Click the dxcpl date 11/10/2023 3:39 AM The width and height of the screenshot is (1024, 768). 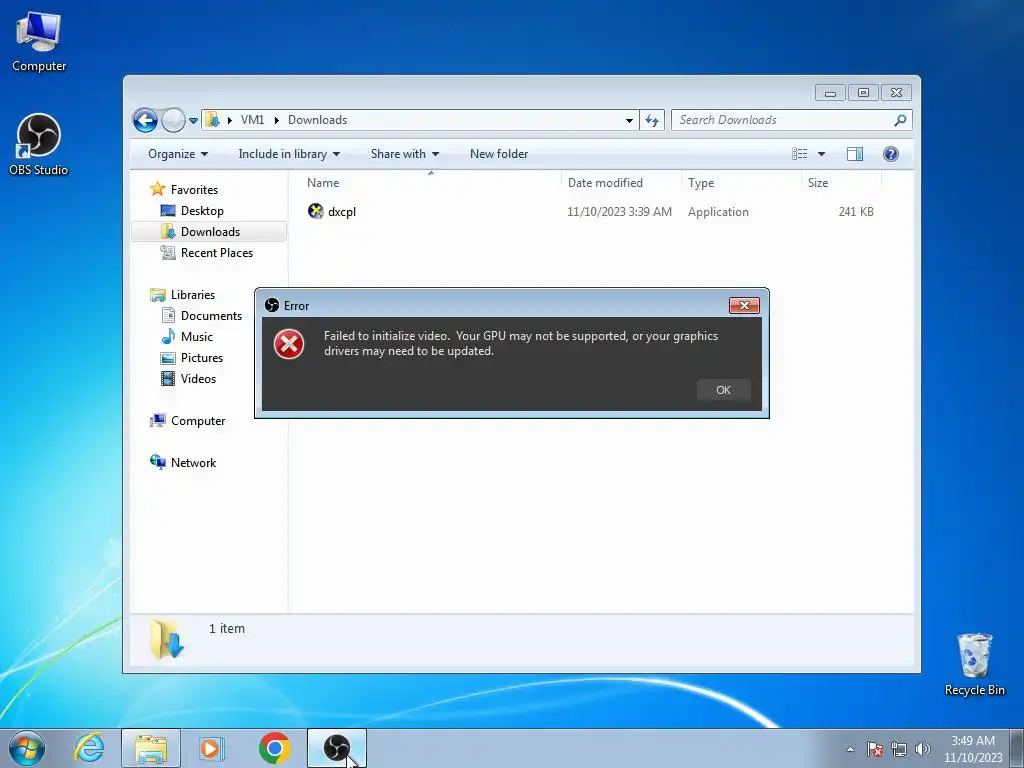[x=619, y=212]
